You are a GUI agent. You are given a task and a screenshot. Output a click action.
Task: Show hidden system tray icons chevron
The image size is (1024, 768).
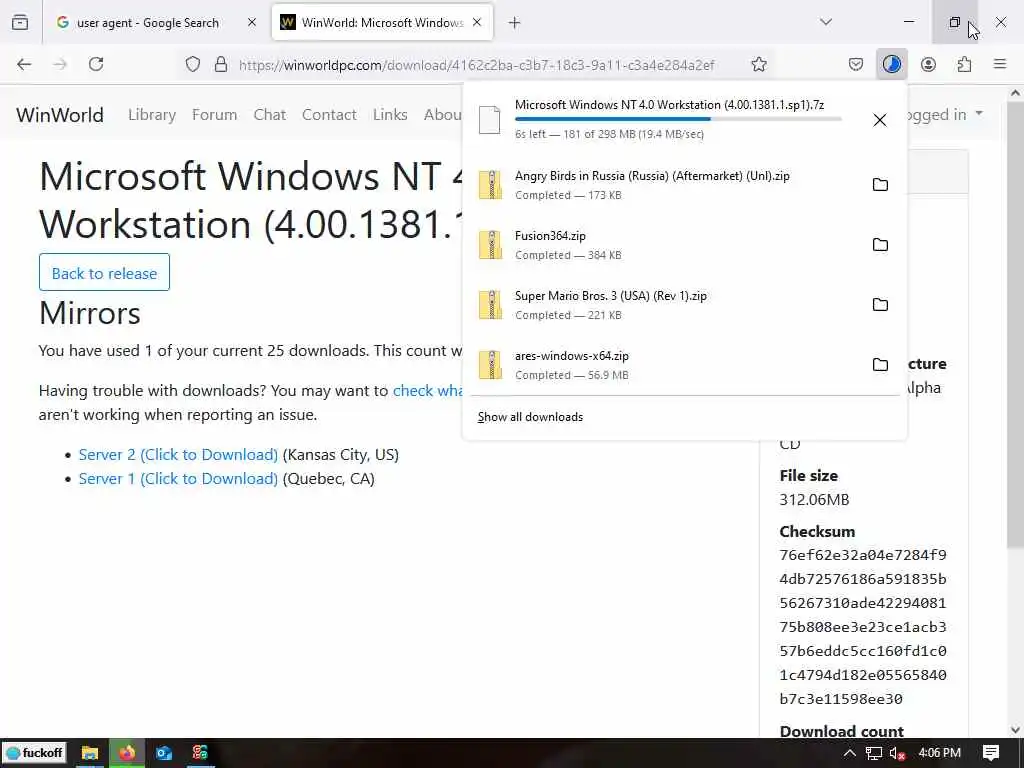pos(850,753)
